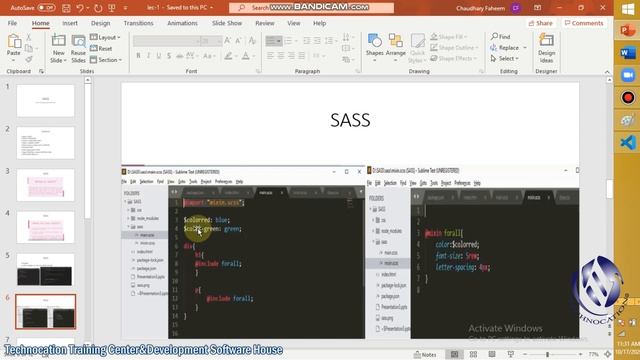The width and height of the screenshot is (640, 360).
Task: Switch to the Review tab
Action: [x=264, y=23]
